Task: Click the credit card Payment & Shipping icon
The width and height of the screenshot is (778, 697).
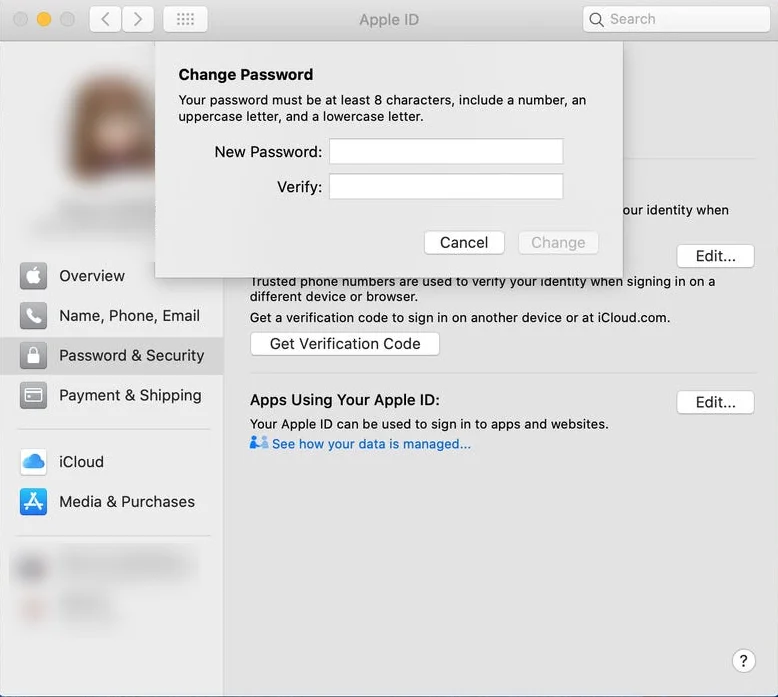Action: (33, 396)
